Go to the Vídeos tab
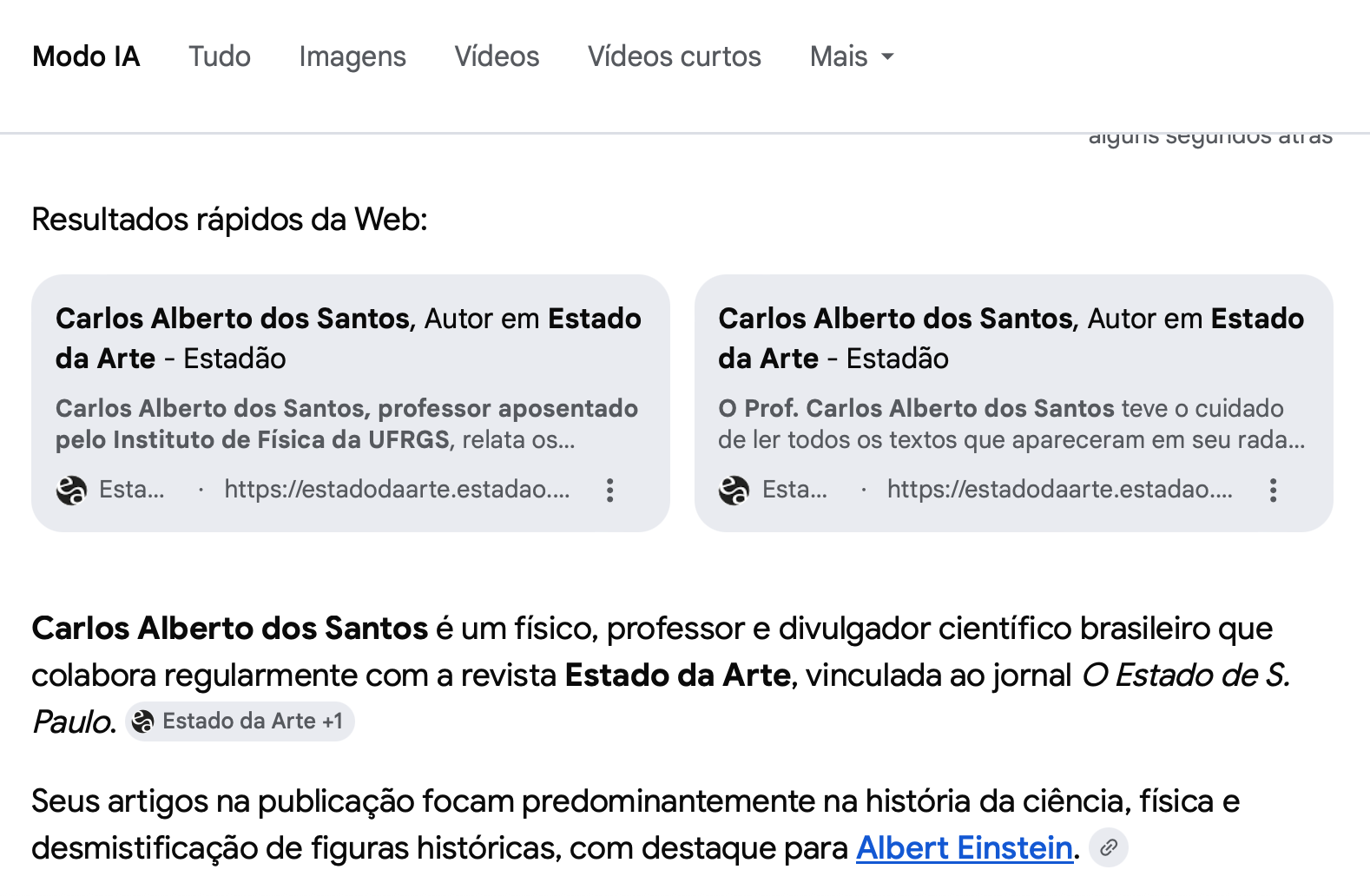 (x=497, y=57)
